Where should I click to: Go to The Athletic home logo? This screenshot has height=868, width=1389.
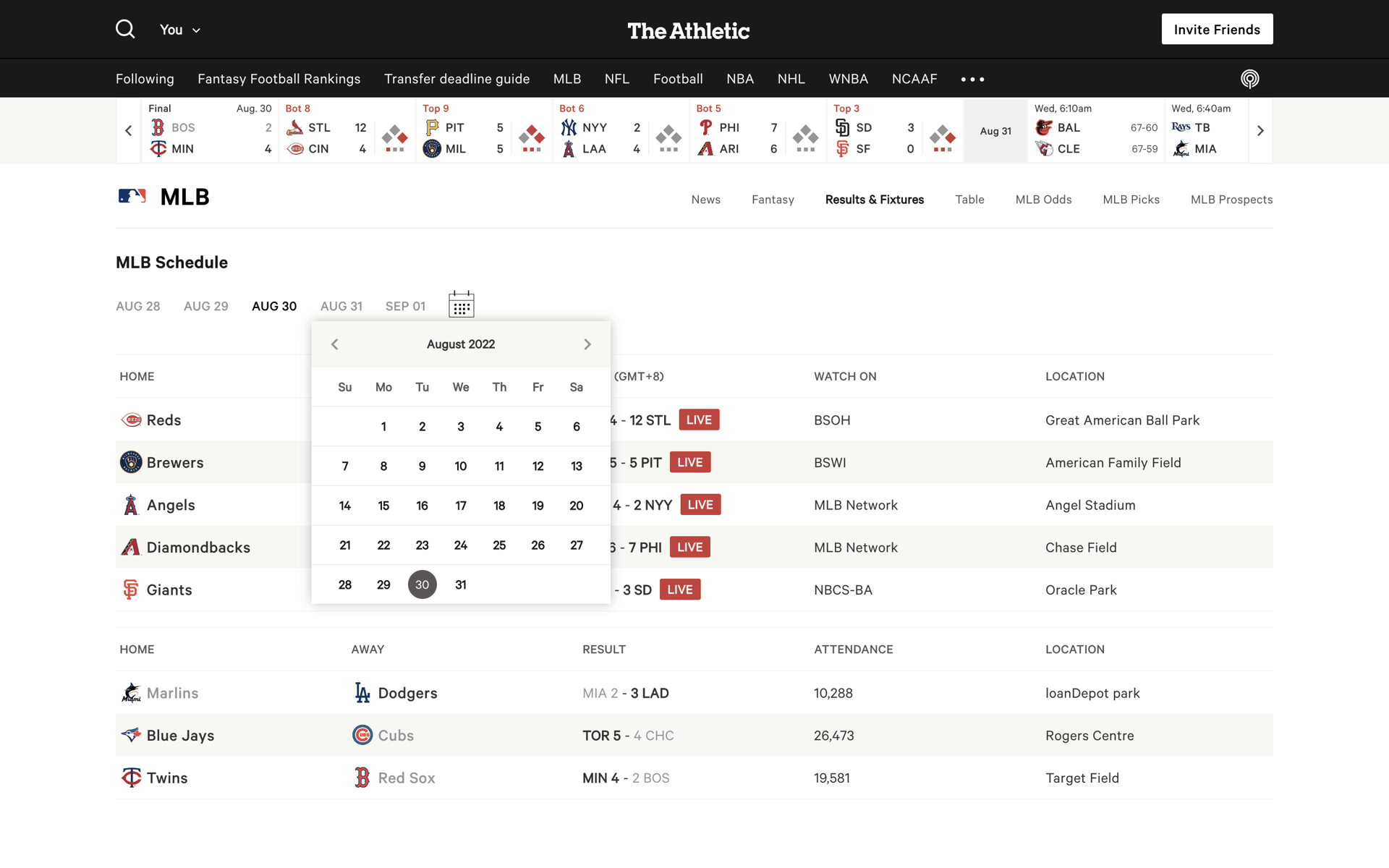(x=688, y=30)
